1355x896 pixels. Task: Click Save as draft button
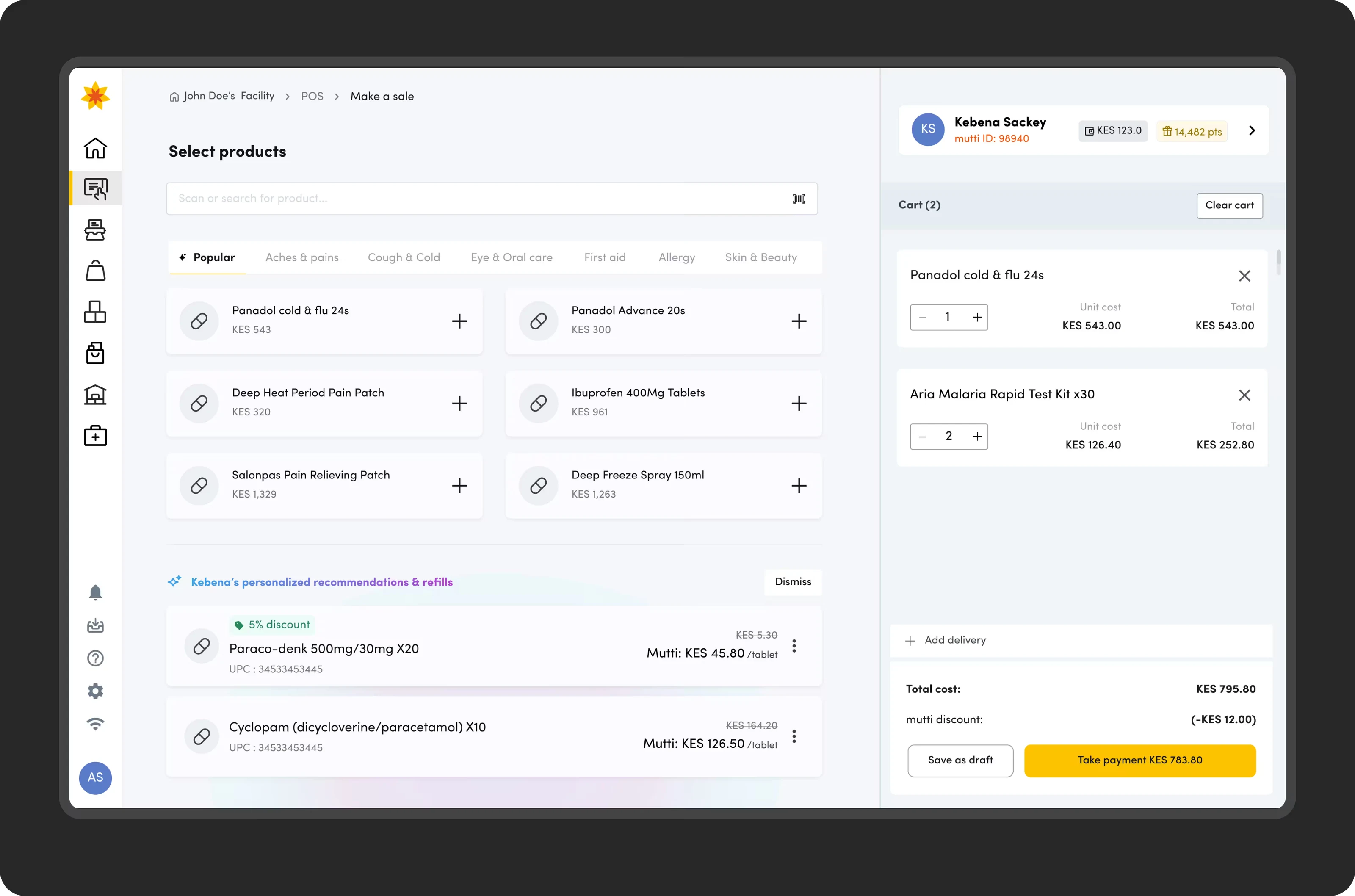point(960,760)
